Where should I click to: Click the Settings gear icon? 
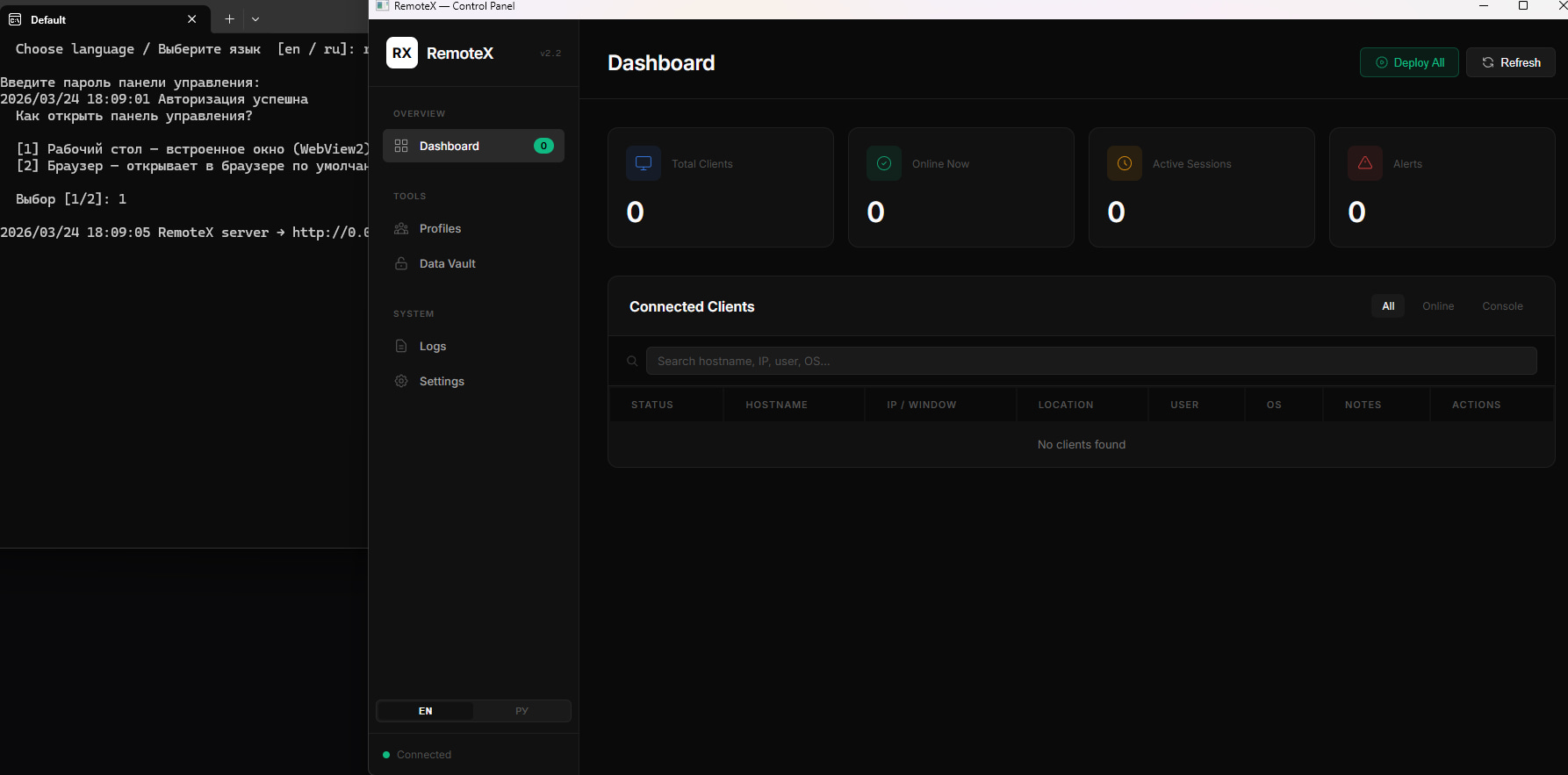[x=401, y=381]
